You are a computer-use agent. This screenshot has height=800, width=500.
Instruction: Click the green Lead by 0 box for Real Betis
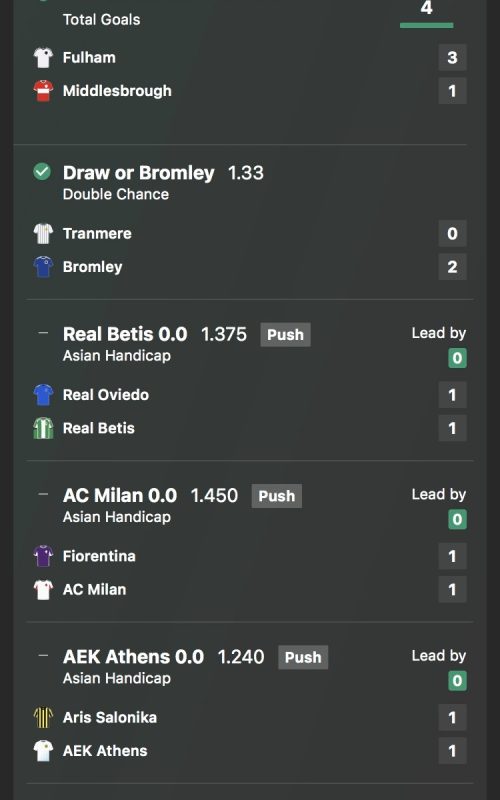(457, 358)
